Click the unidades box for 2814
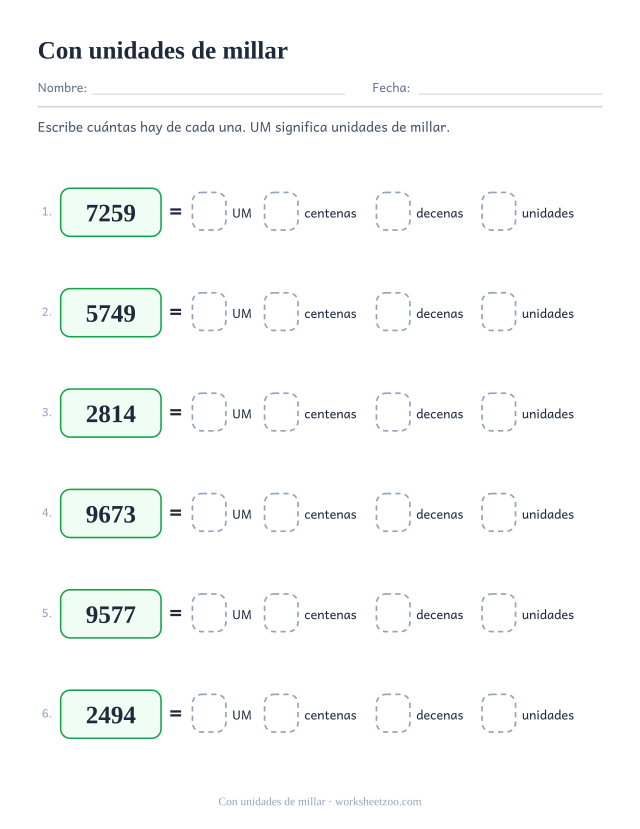Image resolution: width=640 pixels, height=829 pixels. click(x=498, y=412)
